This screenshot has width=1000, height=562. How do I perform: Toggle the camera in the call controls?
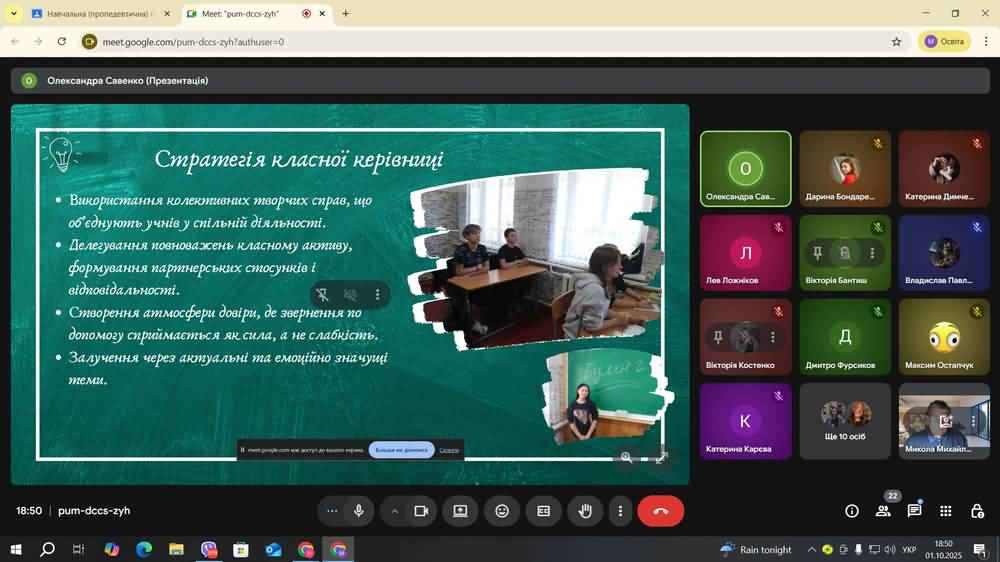pyautogui.click(x=421, y=511)
